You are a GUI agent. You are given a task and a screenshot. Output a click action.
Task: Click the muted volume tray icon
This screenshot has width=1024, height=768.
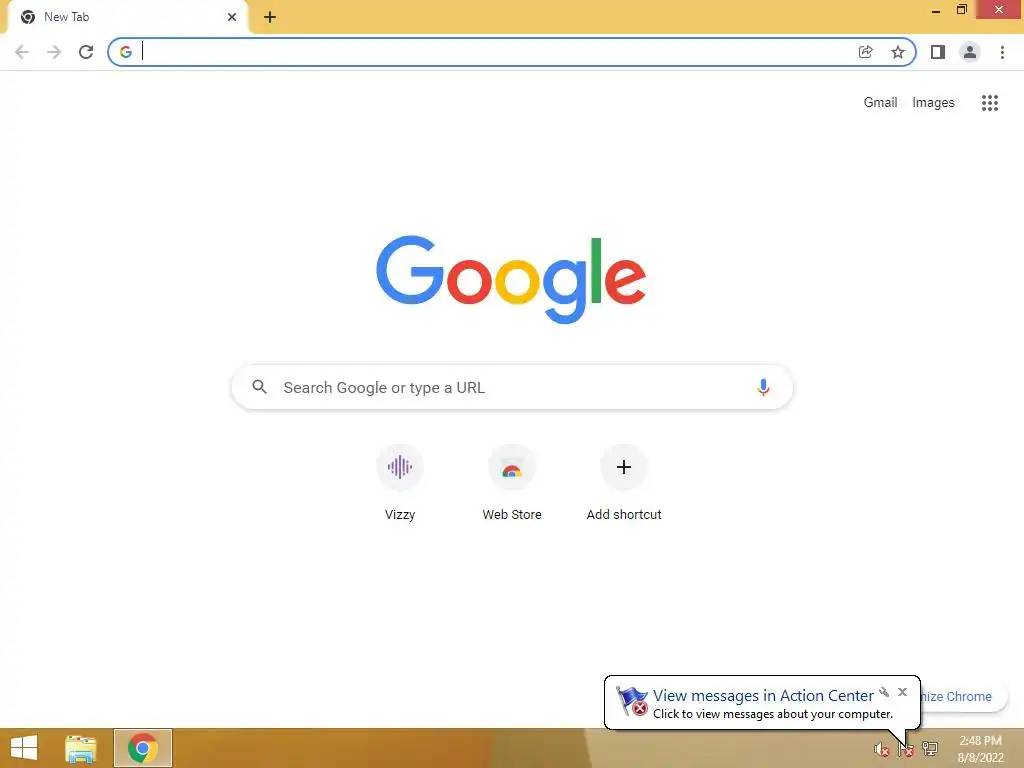click(x=882, y=750)
